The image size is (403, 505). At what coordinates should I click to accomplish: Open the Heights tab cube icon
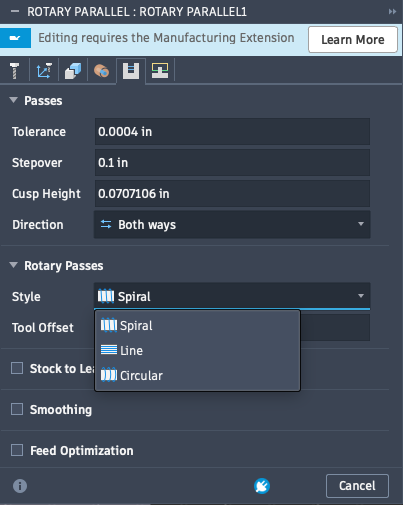pos(73,71)
